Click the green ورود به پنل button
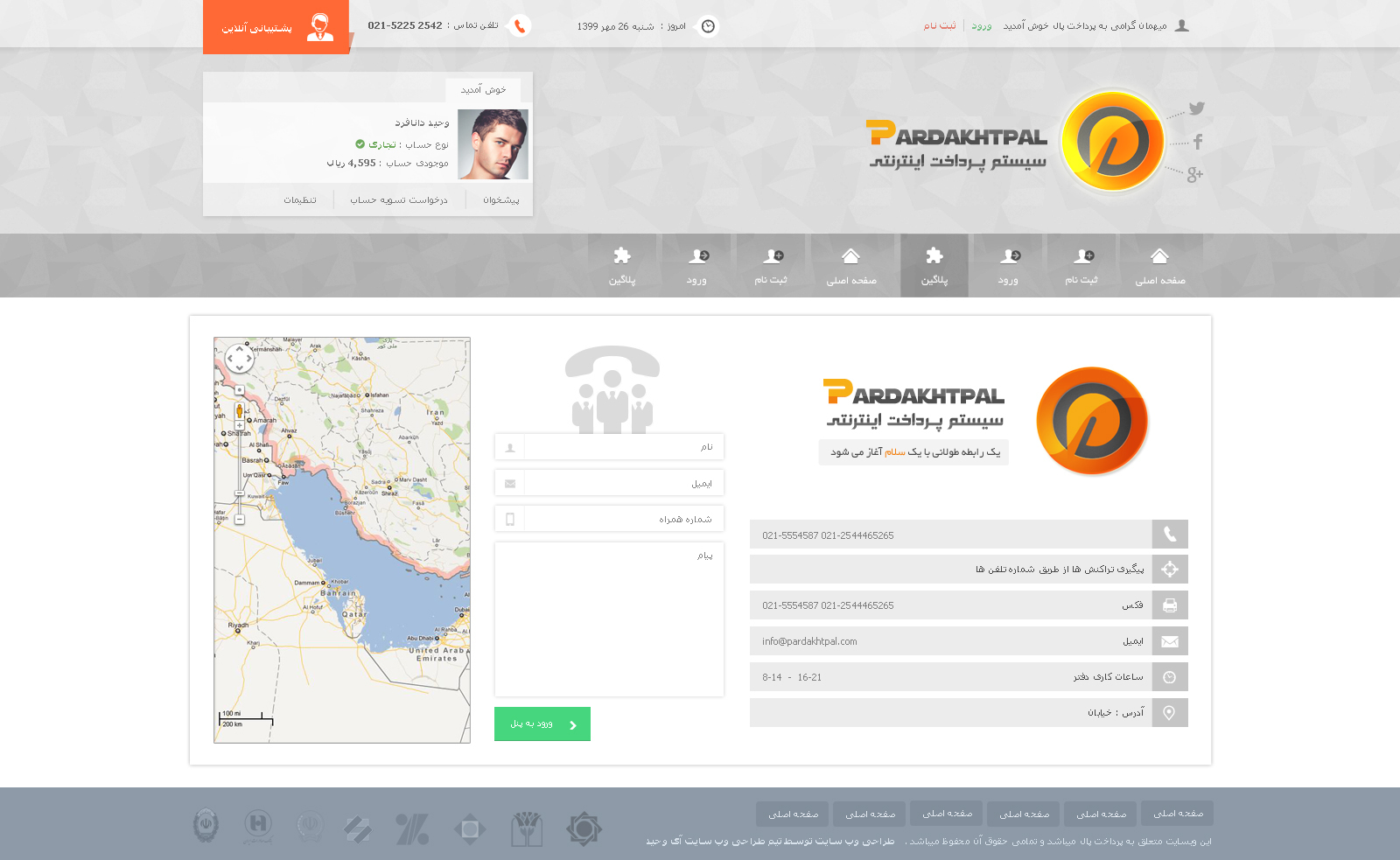Image resolution: width=1400 pixels, height=860 pixels. pos(542,724)
